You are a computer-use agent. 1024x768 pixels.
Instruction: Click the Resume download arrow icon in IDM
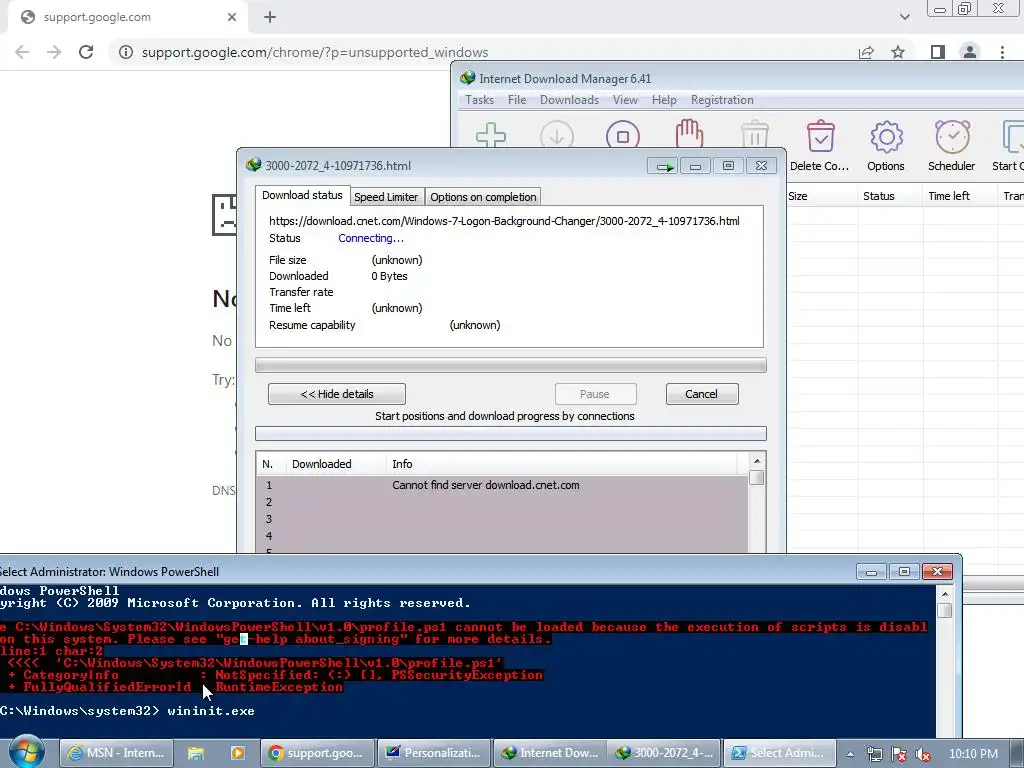[556, 135]
